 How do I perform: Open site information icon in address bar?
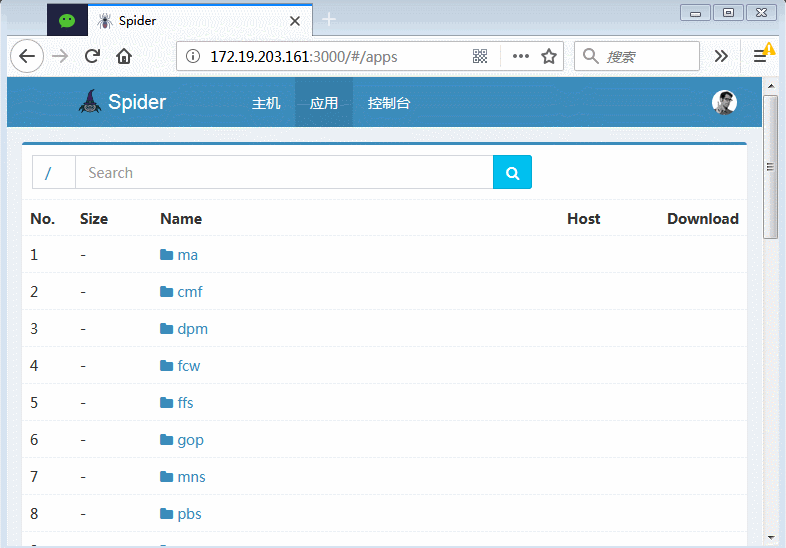pos(193,56)
